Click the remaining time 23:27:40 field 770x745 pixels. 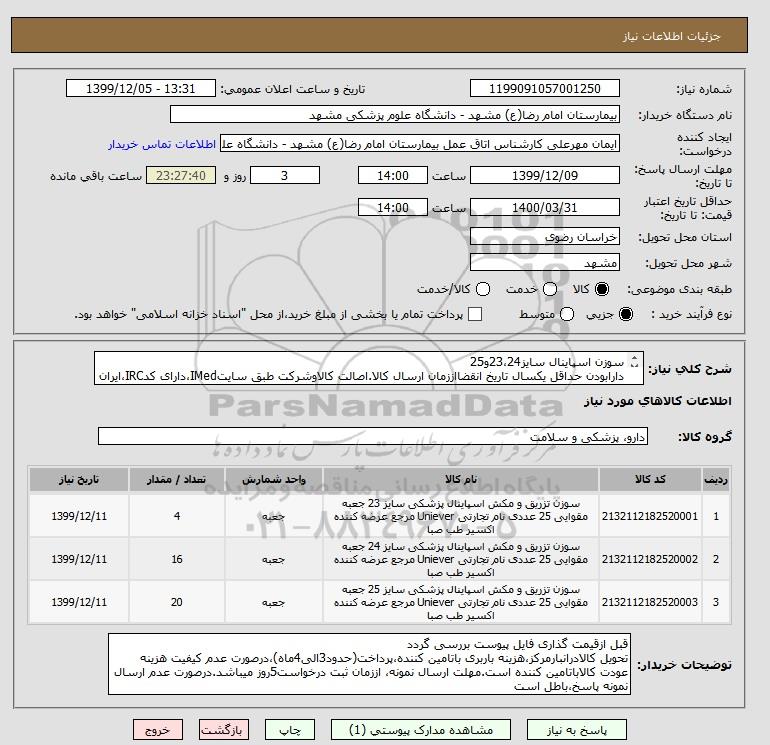[x=181, y=175]
